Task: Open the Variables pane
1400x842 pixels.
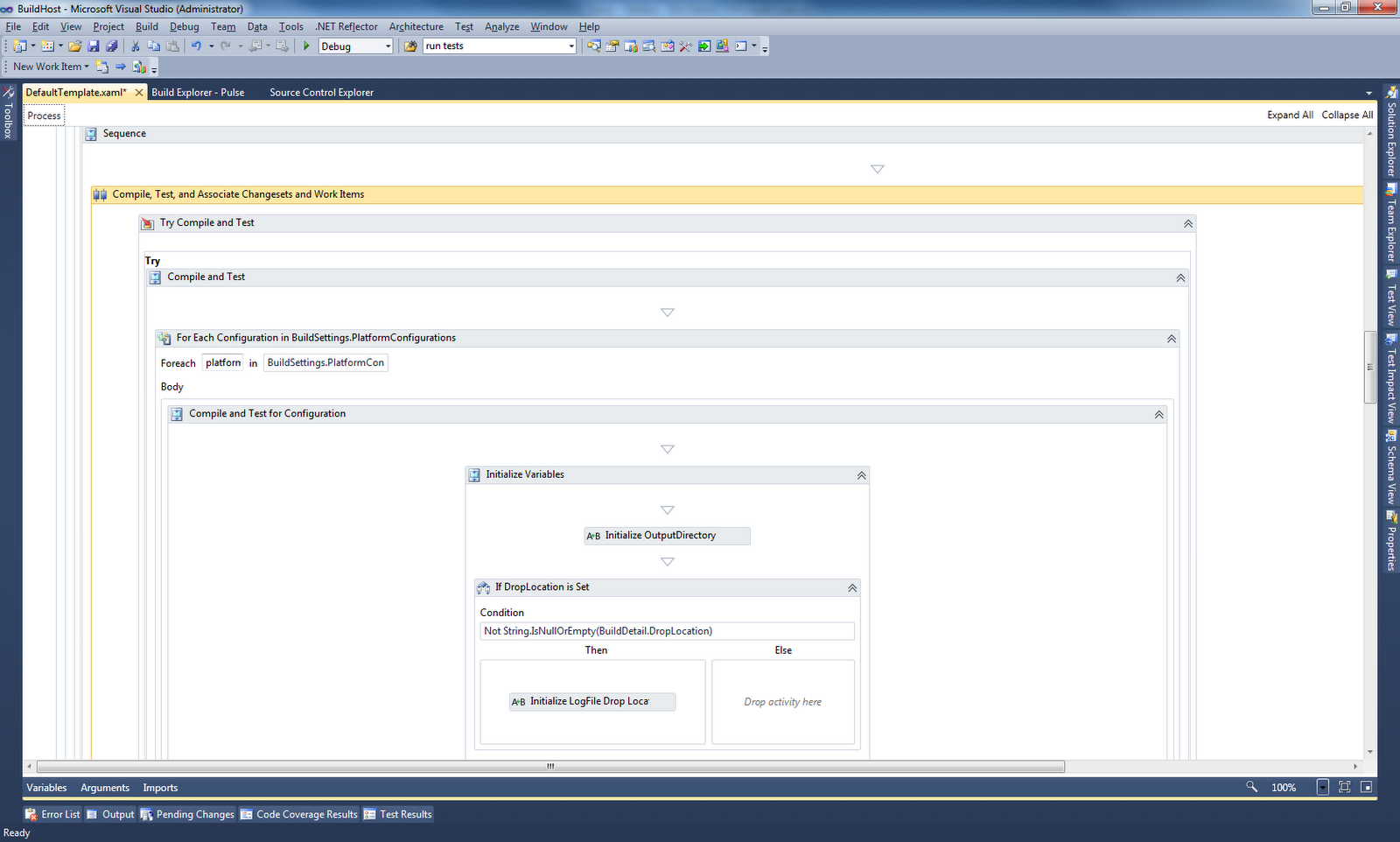Action: point(46,788)
